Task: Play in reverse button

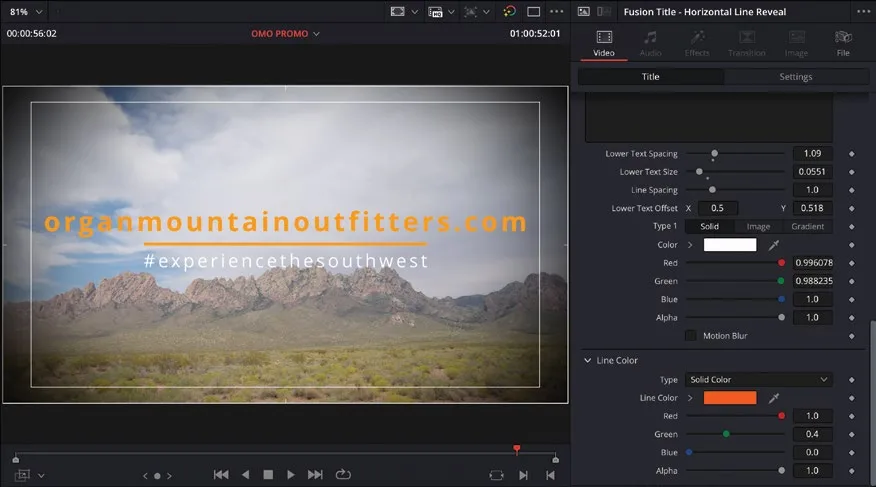Action: coord(246,475)
